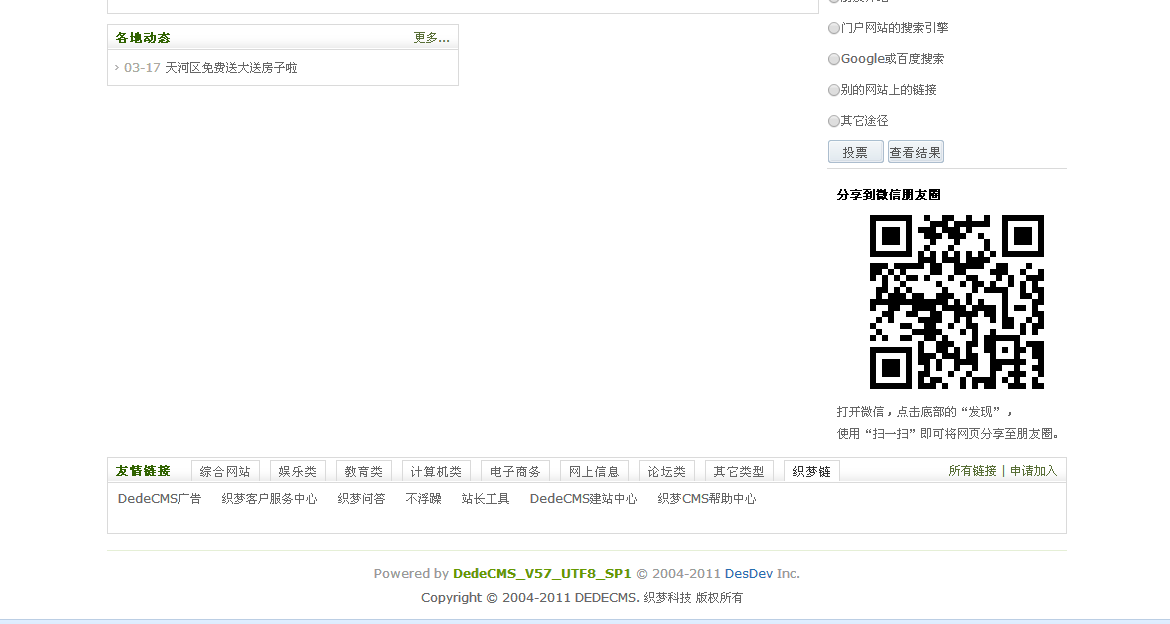The width and height of the screenshot is (1170, 624).
Task: Pick the 其它途径 radio option
Action: click(x=834, y=121)
